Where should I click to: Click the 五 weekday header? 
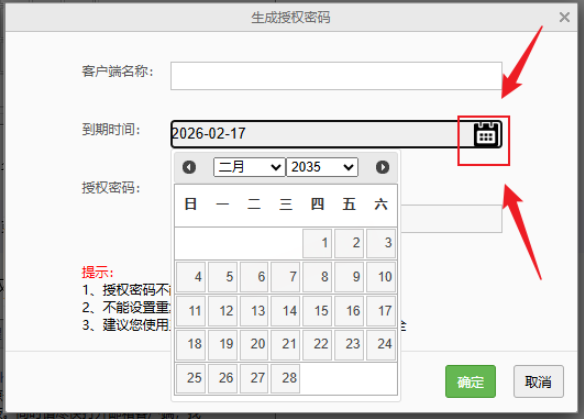click(349, 204)
